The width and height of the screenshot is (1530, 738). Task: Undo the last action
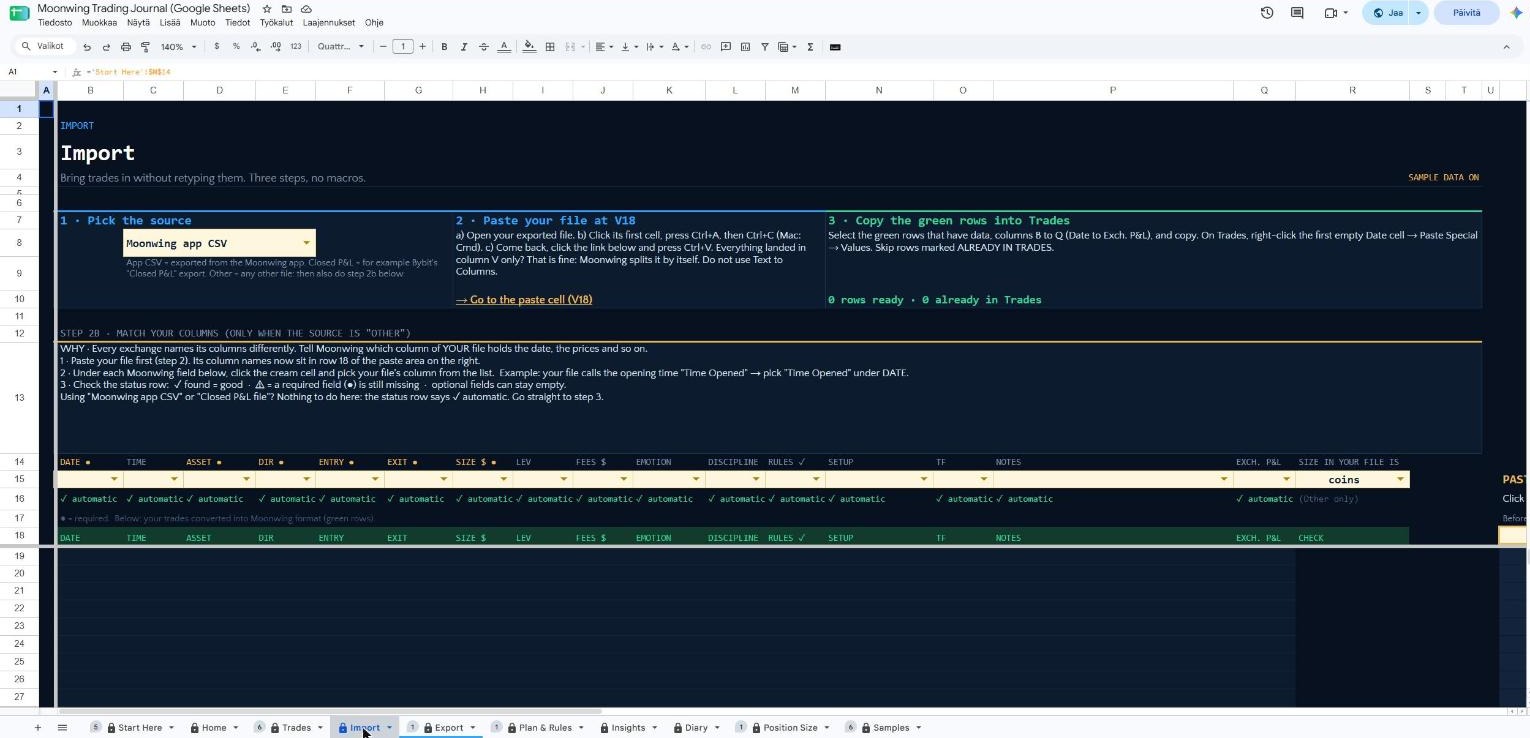pos(87,47)
